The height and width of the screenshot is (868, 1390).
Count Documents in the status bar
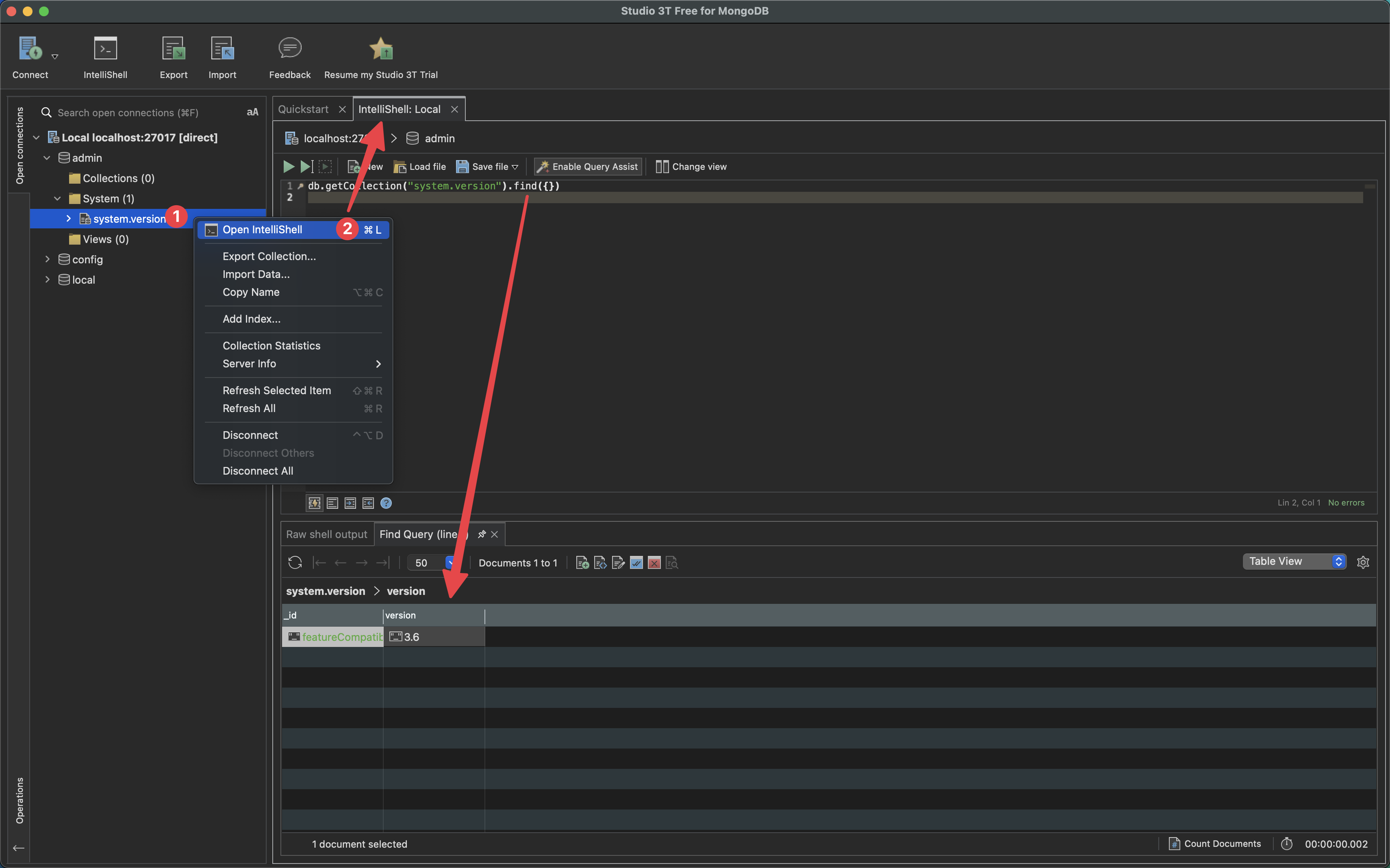[1215, 843]
